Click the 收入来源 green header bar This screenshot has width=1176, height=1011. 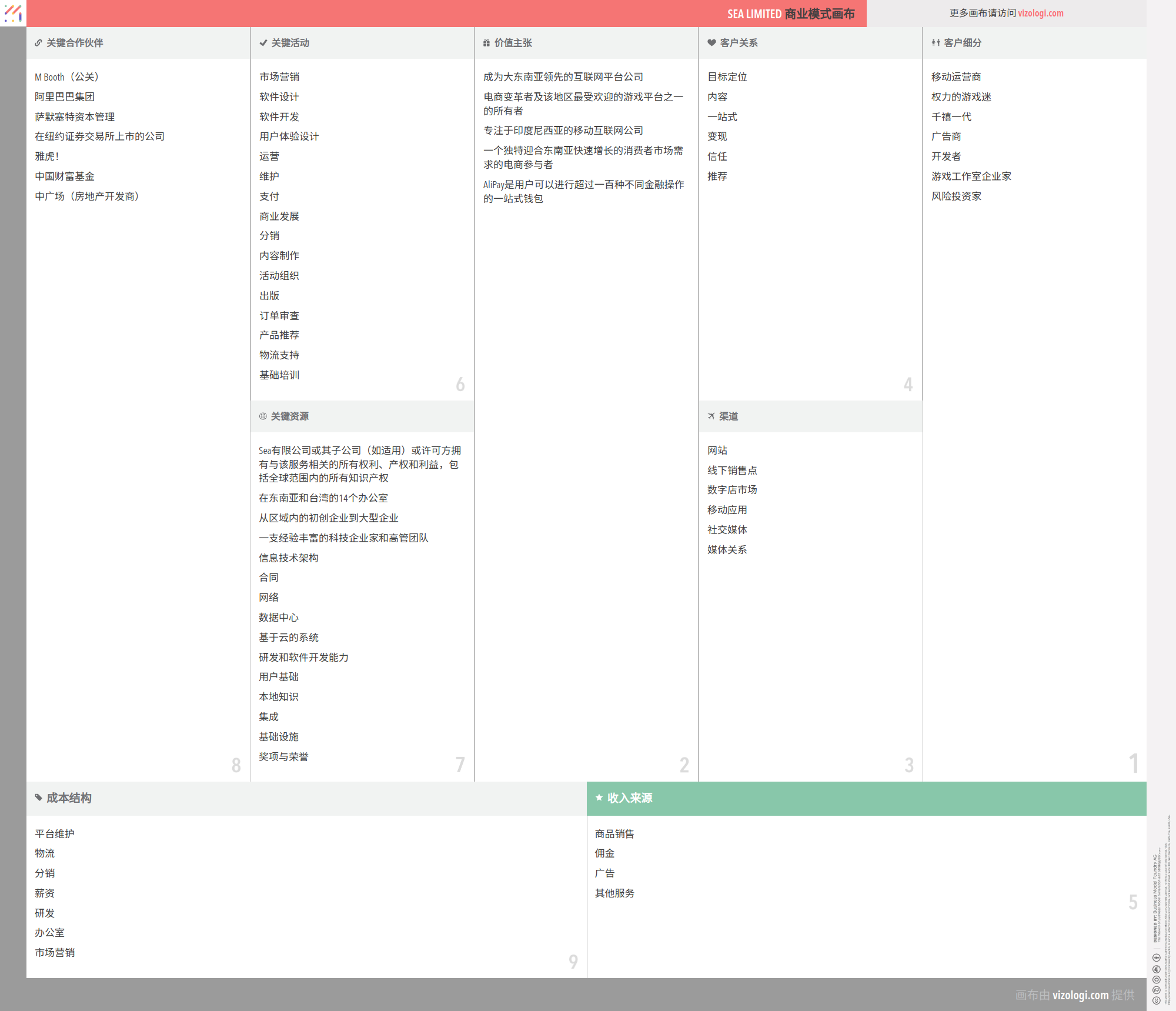click(866, 798)
